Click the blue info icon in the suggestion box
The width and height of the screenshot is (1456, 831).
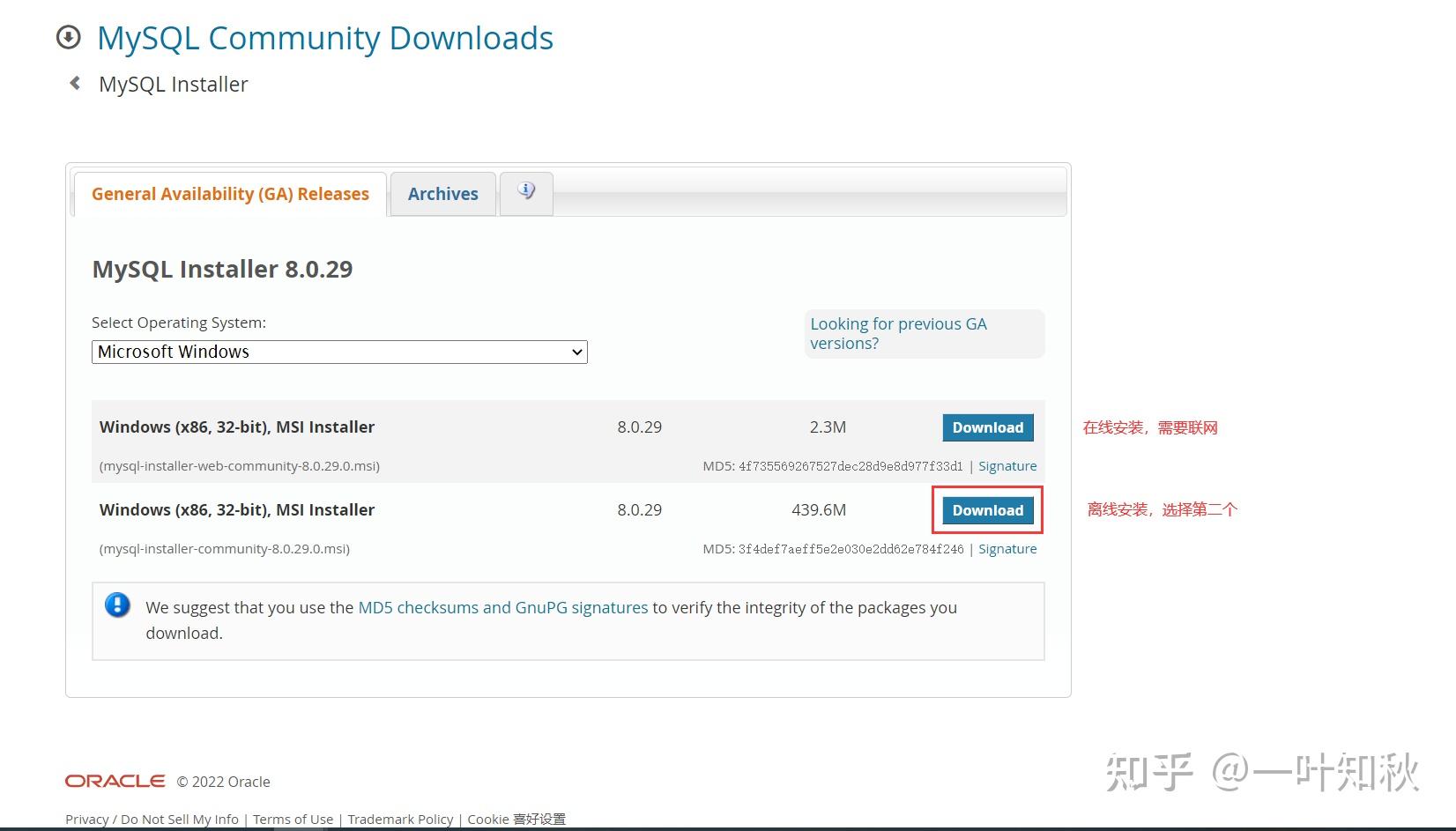point(117,605)
